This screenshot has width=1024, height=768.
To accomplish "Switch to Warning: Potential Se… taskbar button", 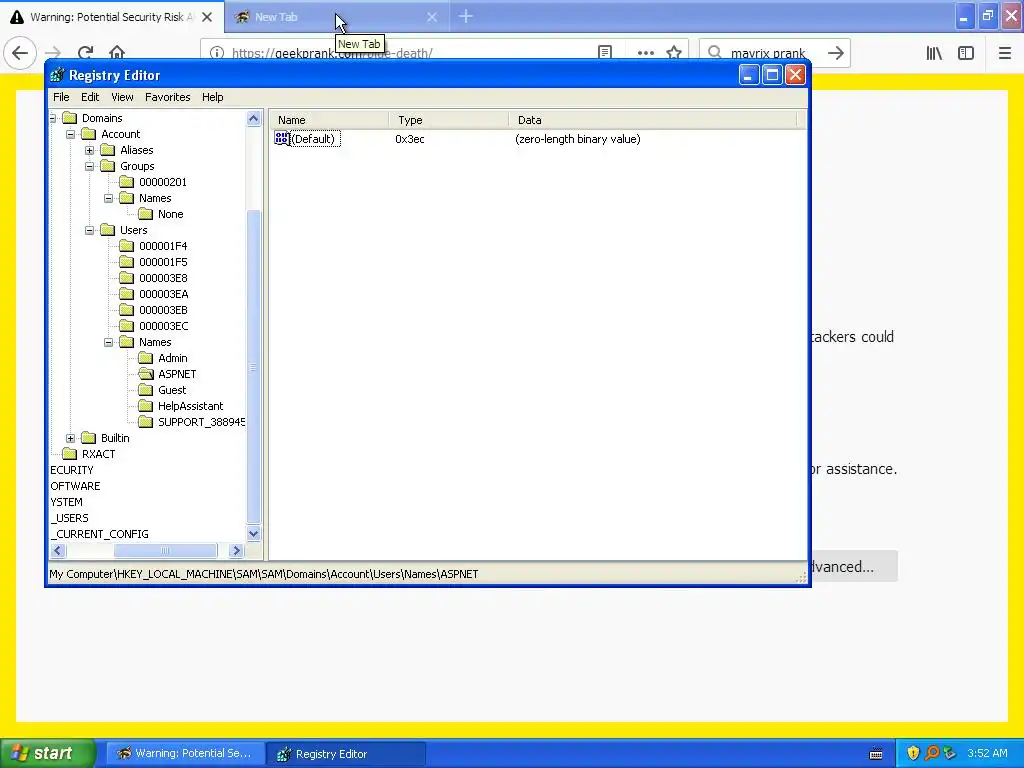I will pyautogui.click(x=185, y=754).
